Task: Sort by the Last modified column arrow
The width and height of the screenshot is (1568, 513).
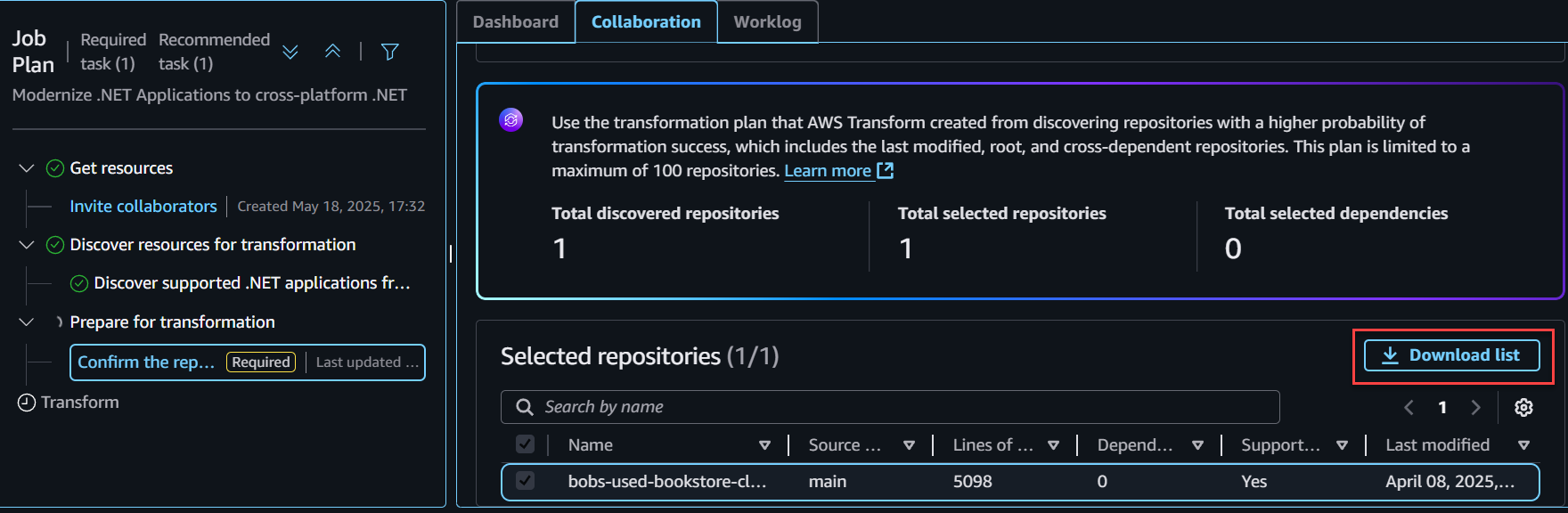Action: (1523, 445)
